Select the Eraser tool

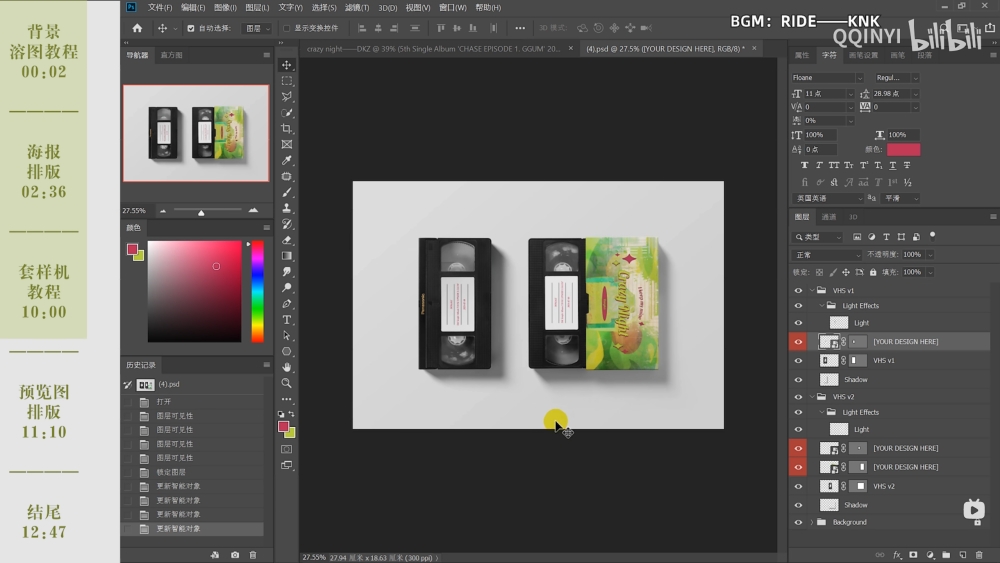coord(287,240)
